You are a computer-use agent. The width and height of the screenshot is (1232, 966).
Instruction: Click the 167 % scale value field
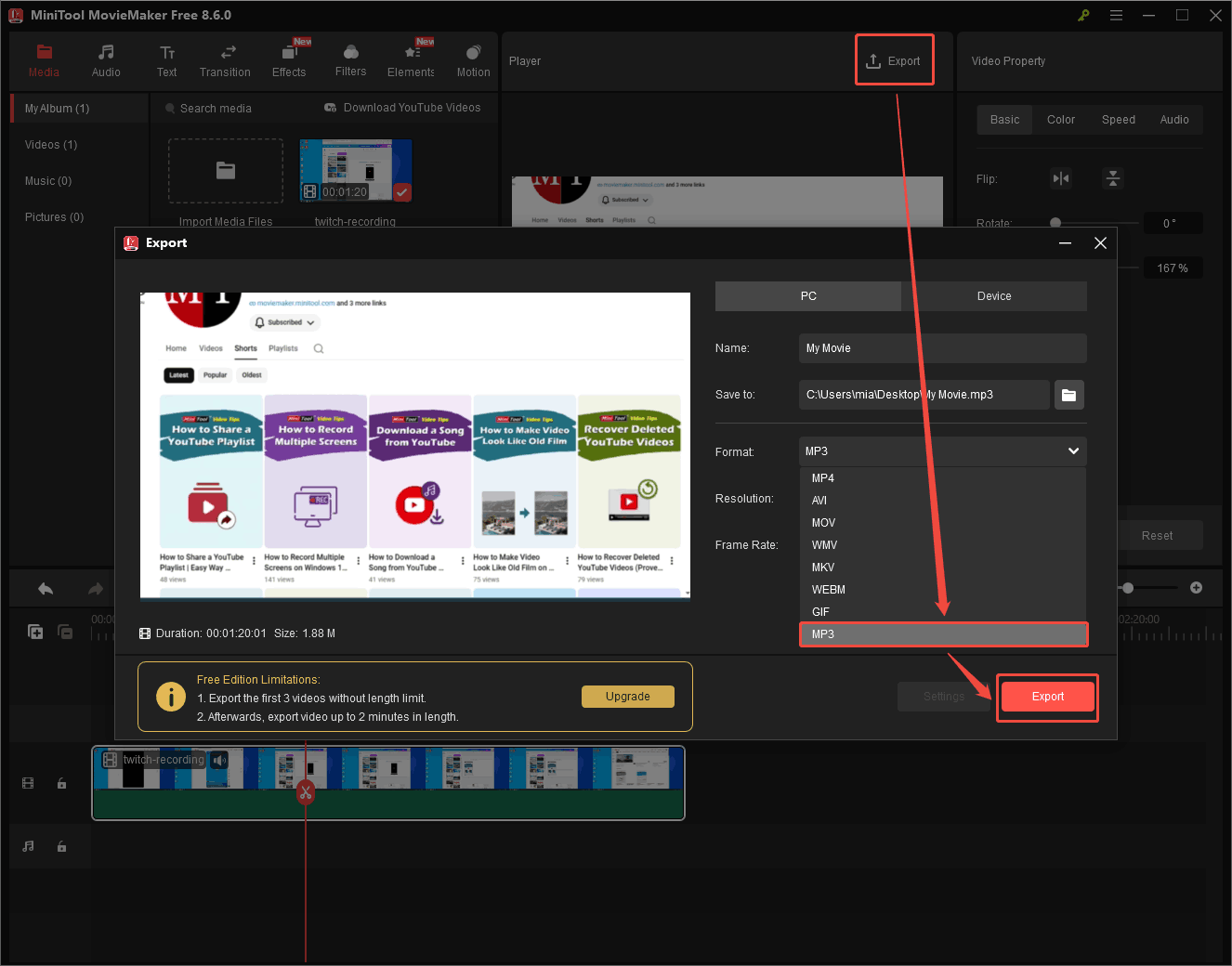point(1173,268)
